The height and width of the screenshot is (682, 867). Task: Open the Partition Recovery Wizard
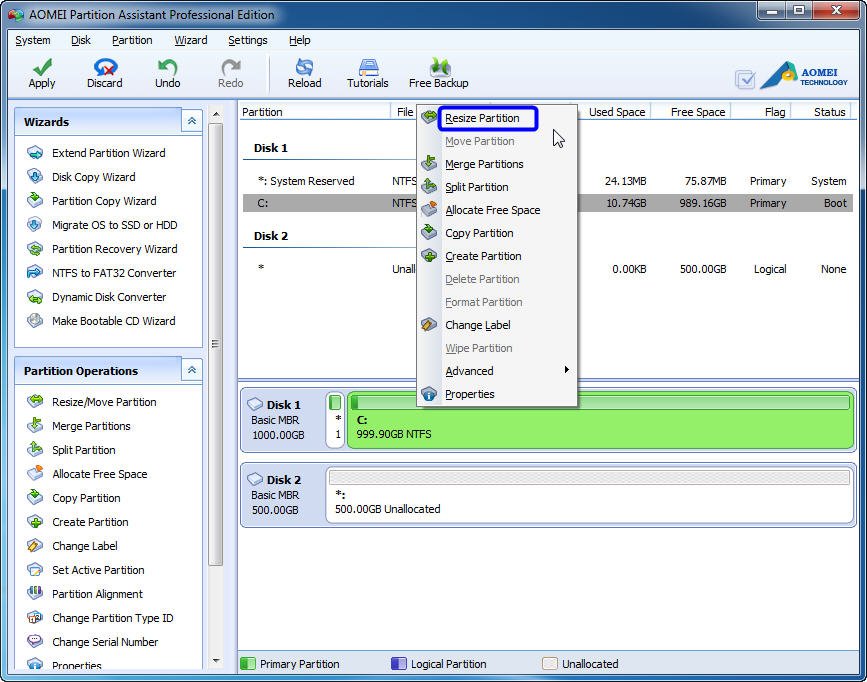click(114, 249)
